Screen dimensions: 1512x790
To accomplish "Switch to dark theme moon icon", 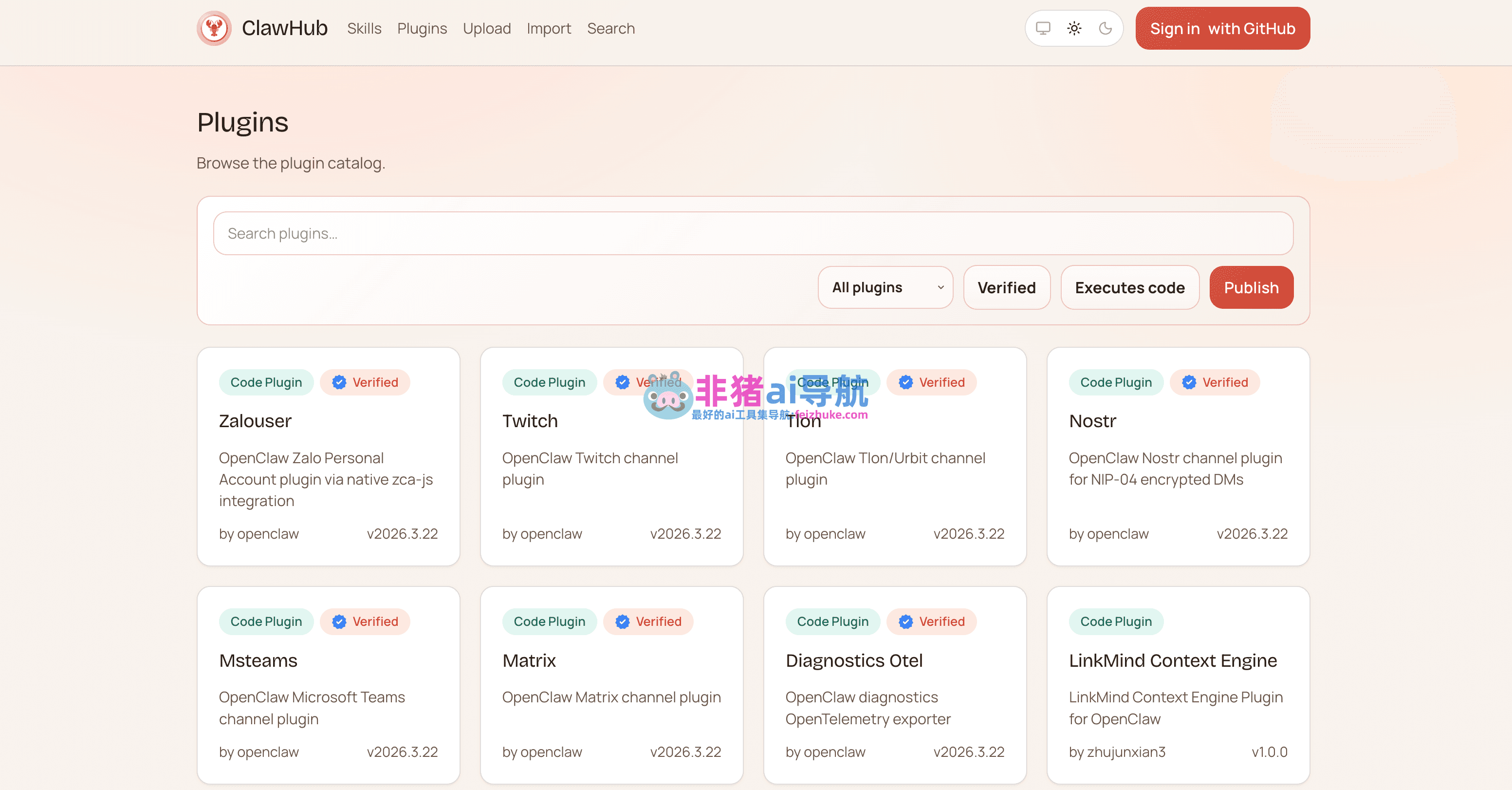I will [1105, 28].
